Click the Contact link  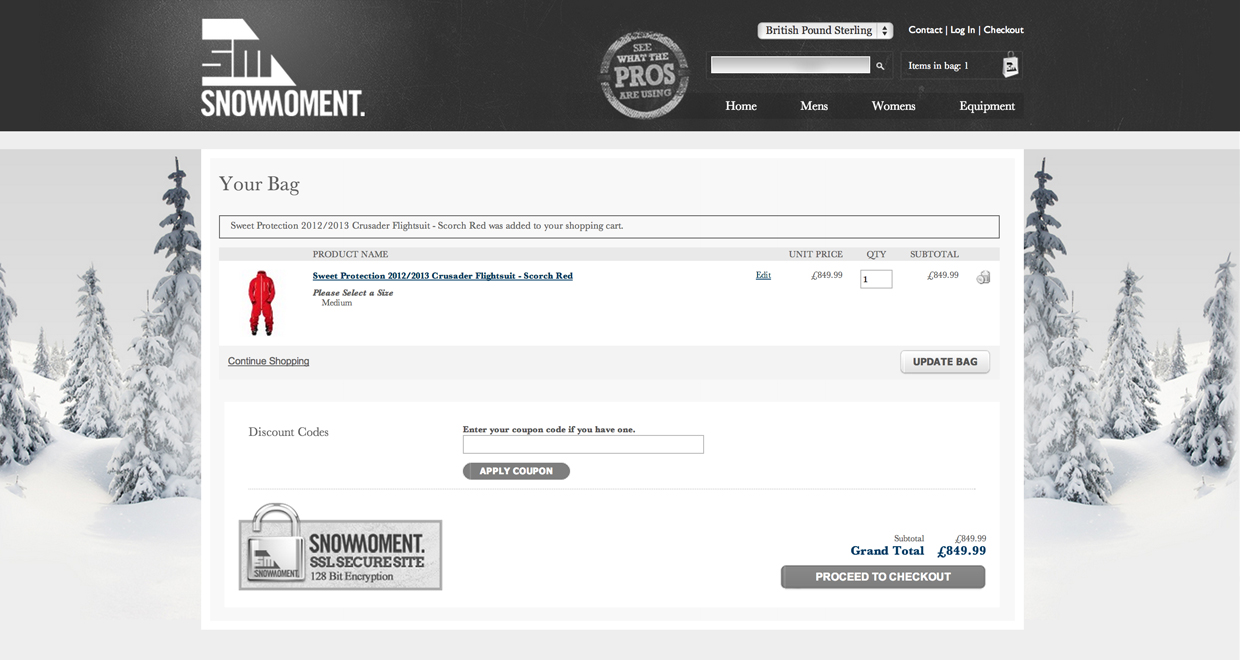pos(925,30)
